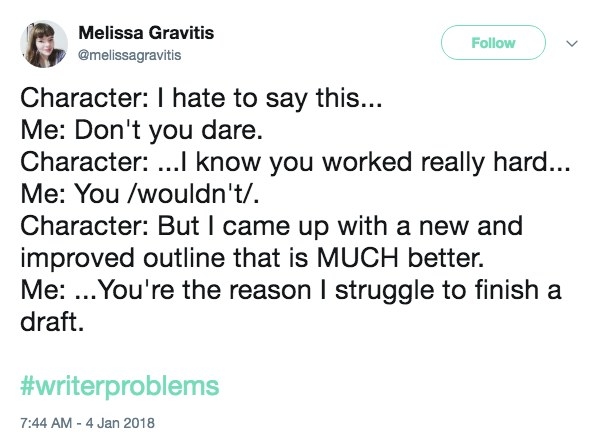Viewport: 602px width, 443px height.
Task: Click the capitalized word "MUCH"
Action: (x=357, y=258)
